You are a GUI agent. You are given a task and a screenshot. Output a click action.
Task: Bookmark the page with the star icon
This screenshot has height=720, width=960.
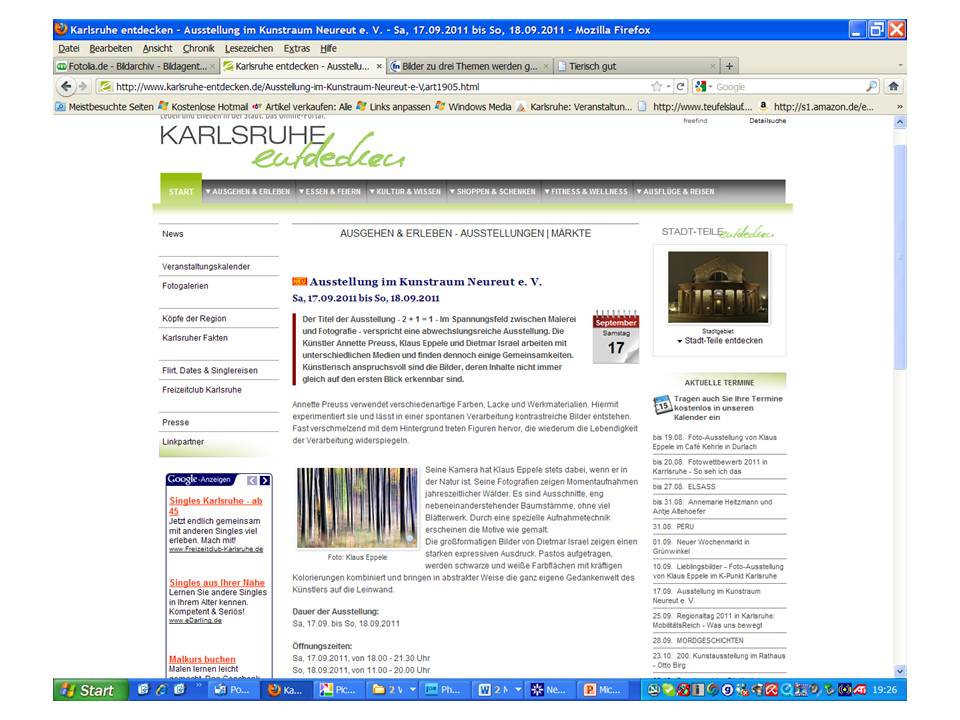[656, 86]
